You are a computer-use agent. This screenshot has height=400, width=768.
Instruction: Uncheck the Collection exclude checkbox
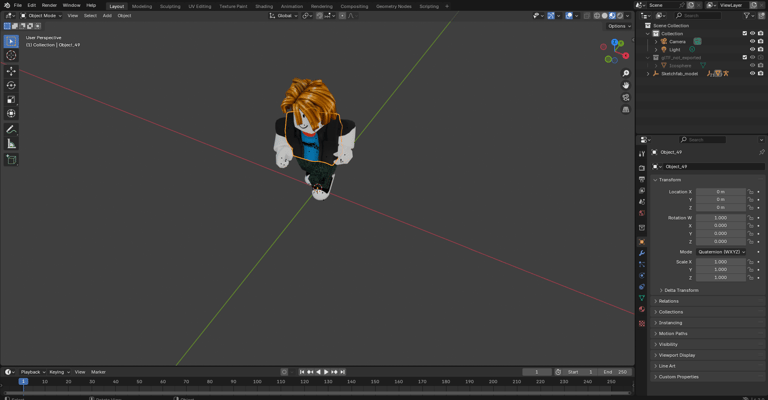click(744, 33)
